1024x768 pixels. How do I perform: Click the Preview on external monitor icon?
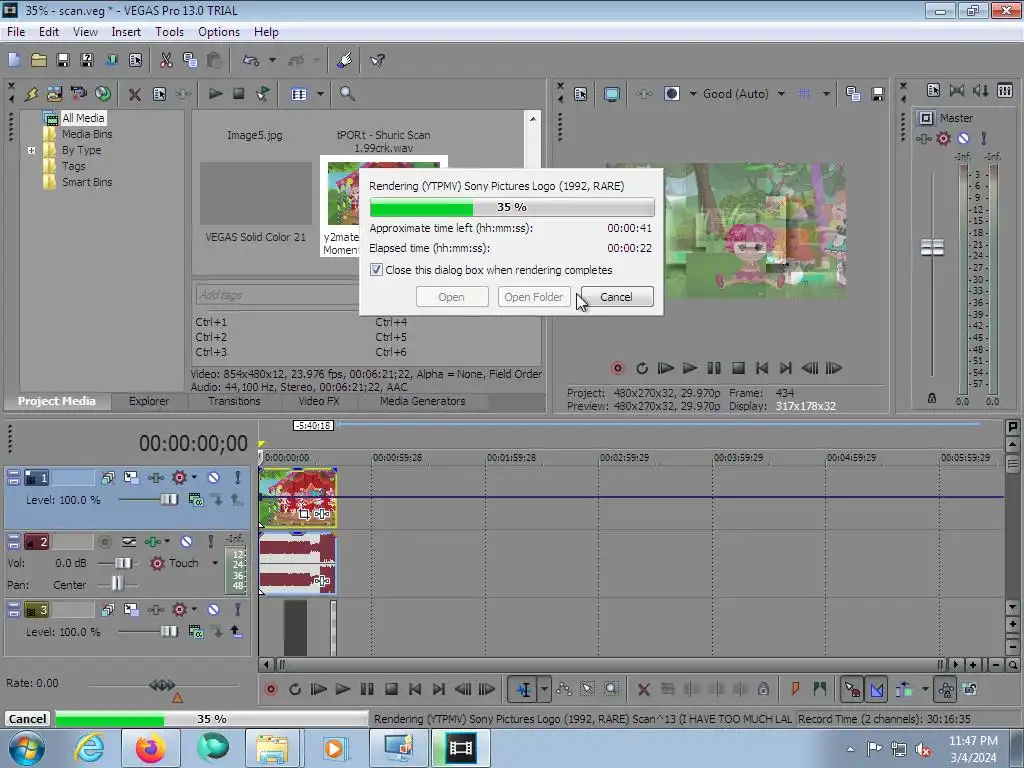(x=612, y=94)
